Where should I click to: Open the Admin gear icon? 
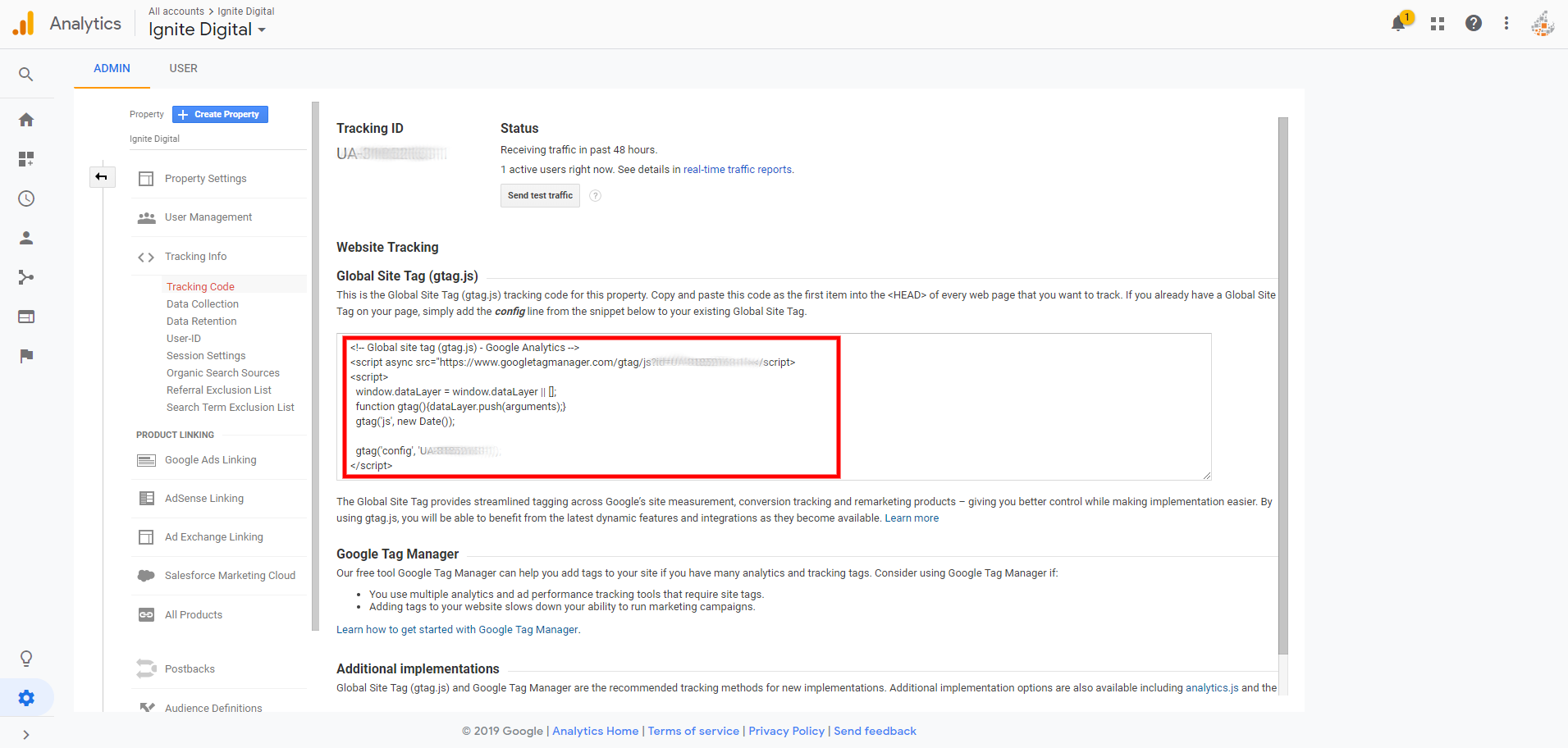[x=26, y=698]
